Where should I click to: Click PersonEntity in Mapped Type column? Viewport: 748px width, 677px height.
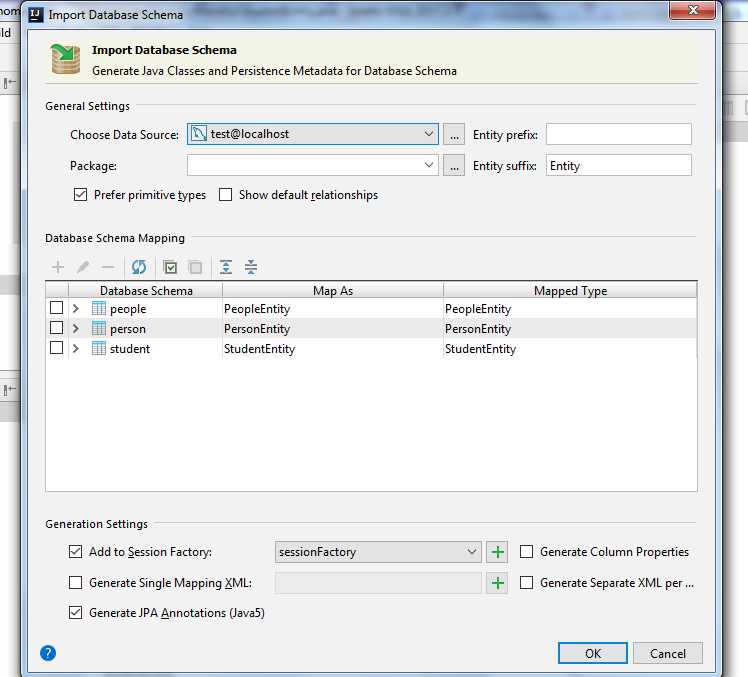click(478, 329)
